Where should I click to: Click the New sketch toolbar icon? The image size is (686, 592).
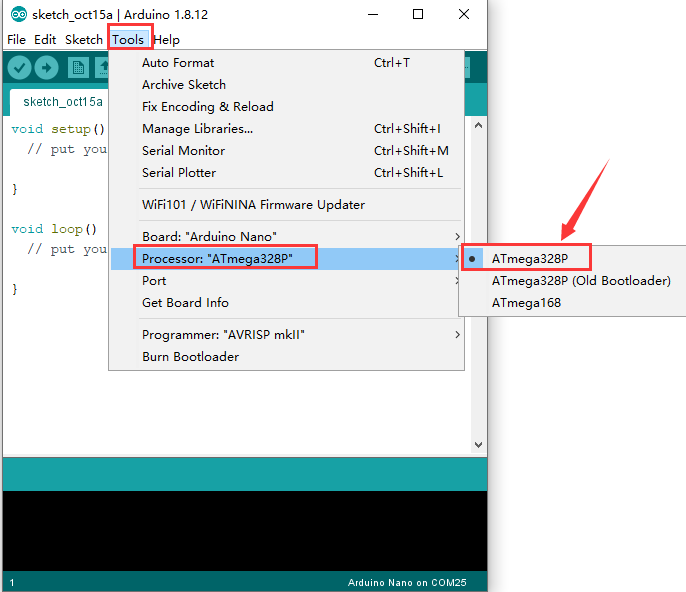(x=78, y=68)
